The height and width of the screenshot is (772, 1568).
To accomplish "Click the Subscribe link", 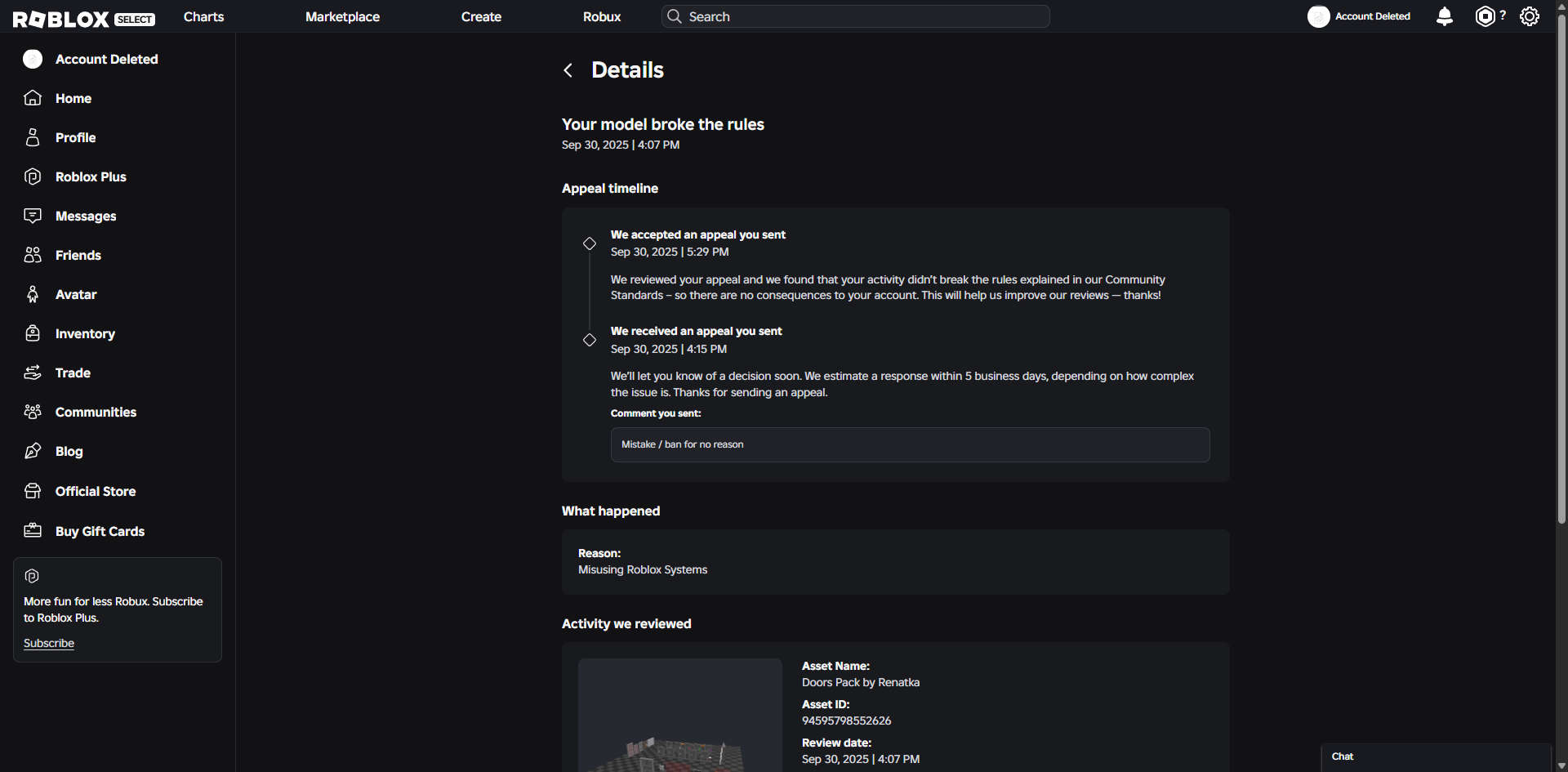I will [49, 643].
